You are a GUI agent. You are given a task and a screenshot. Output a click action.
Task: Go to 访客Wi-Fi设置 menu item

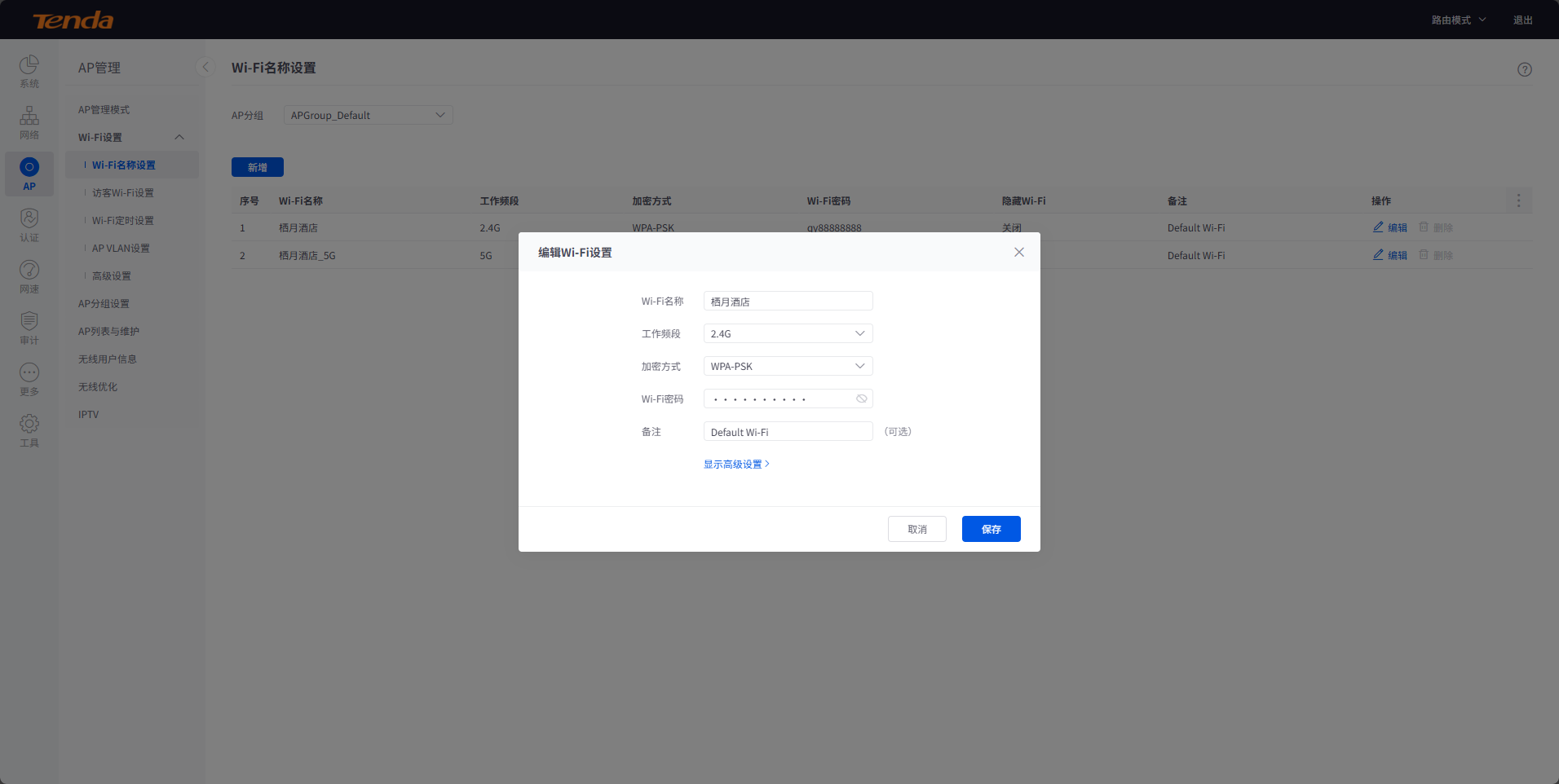pos(123,193)
